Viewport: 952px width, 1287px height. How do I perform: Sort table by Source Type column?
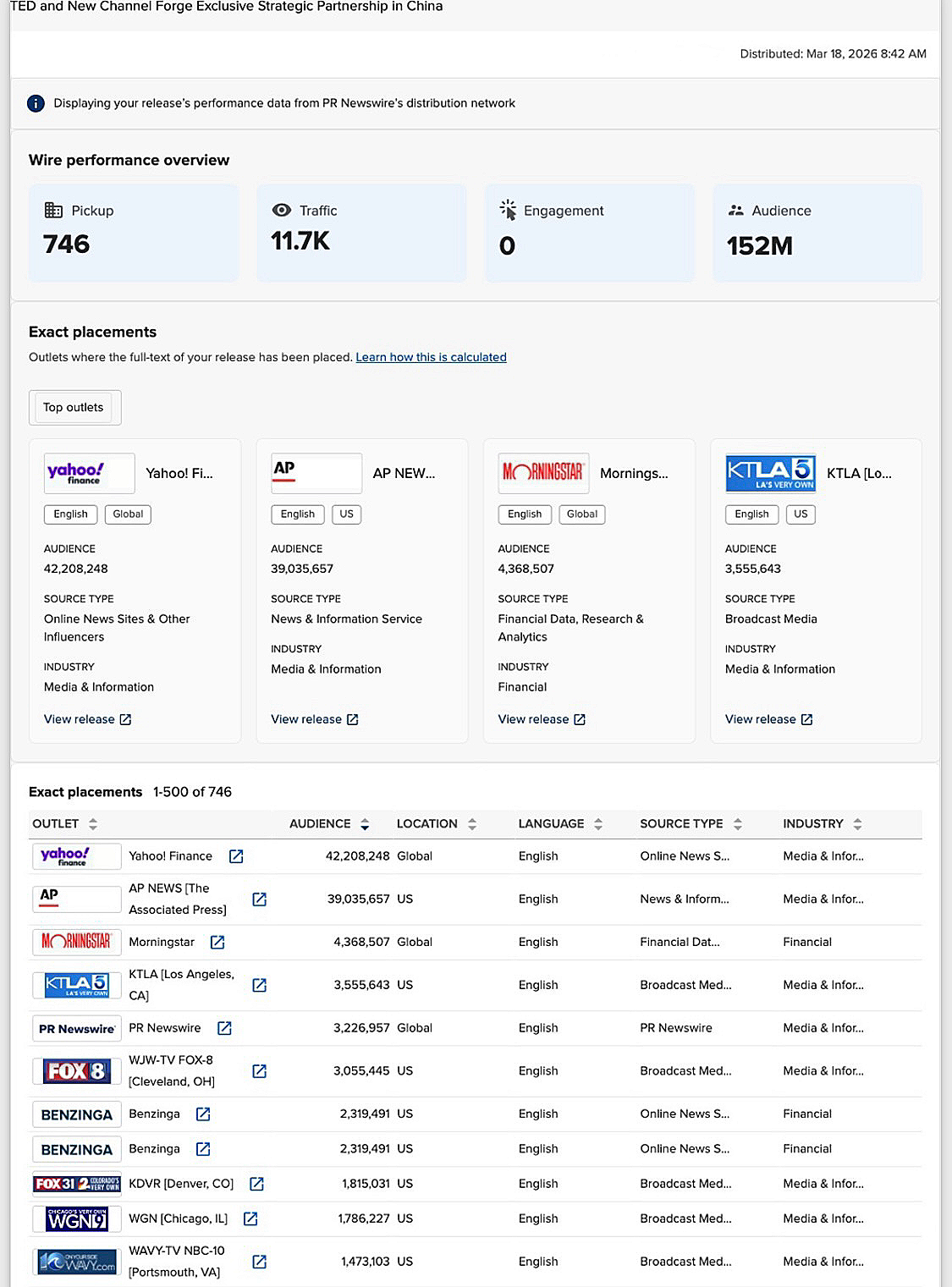coord(738,824)
